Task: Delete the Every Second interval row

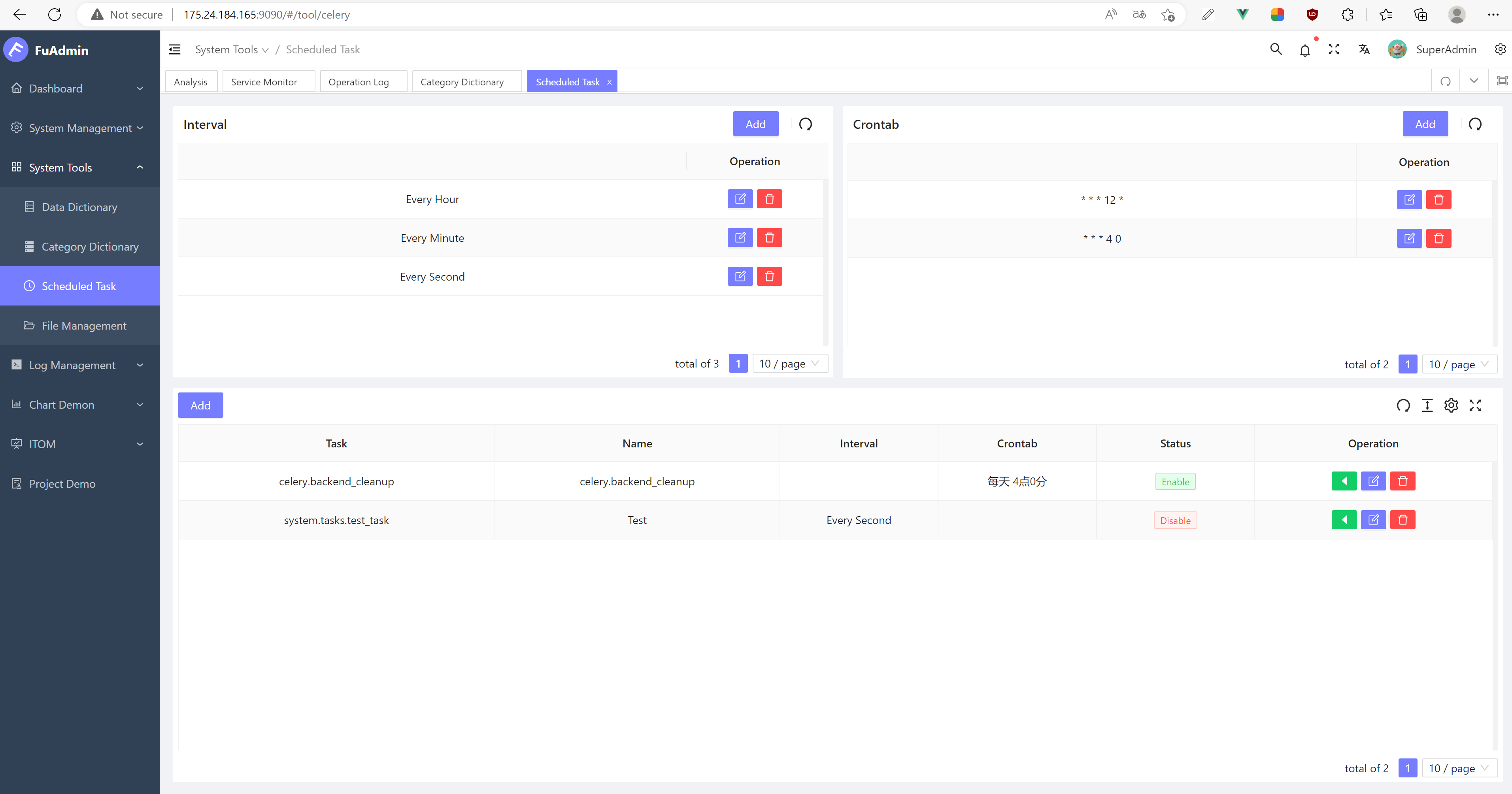Action: click(769, 276)
